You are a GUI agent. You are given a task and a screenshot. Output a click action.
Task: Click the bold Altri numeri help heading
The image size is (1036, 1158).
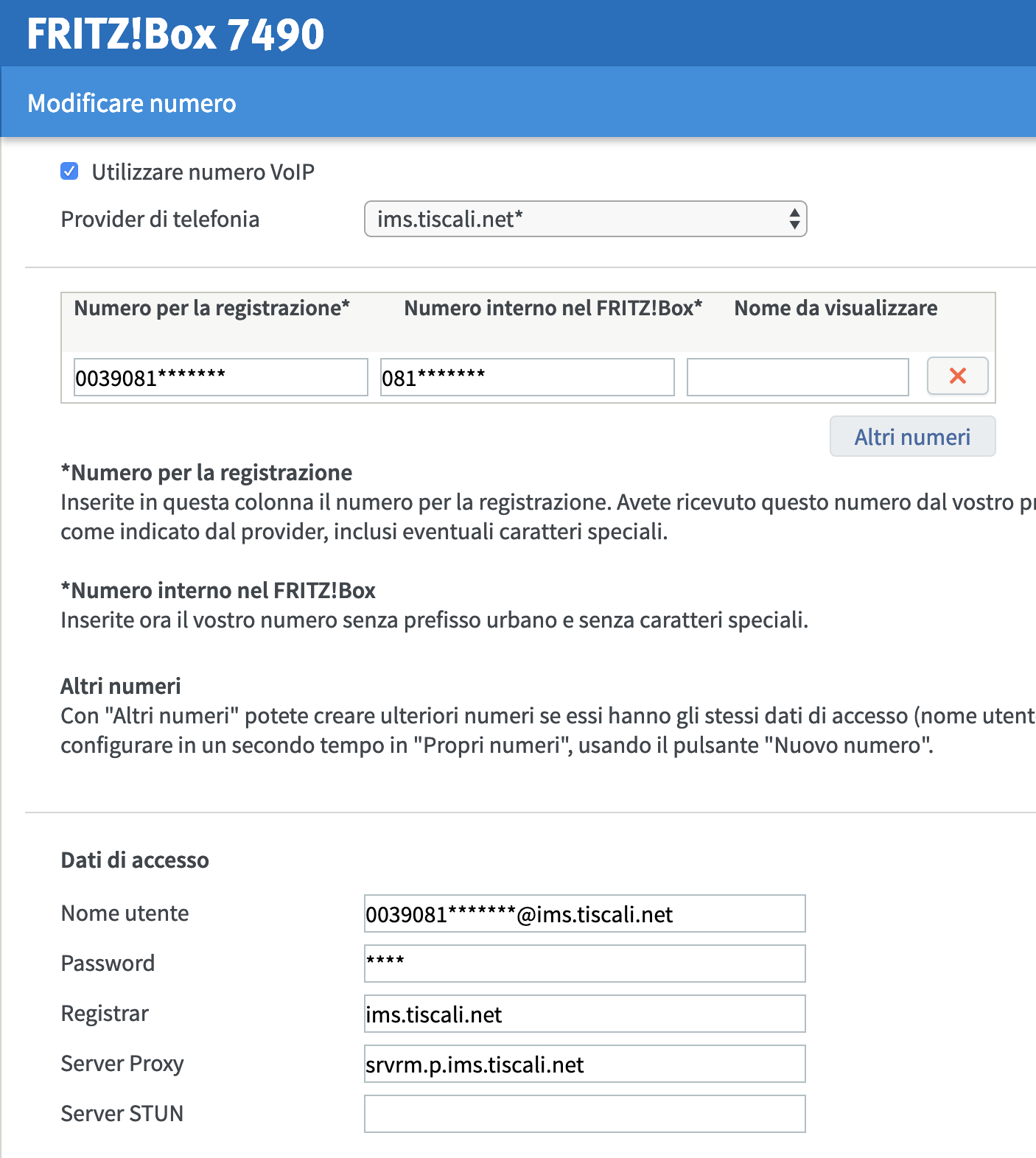(121, 686)
